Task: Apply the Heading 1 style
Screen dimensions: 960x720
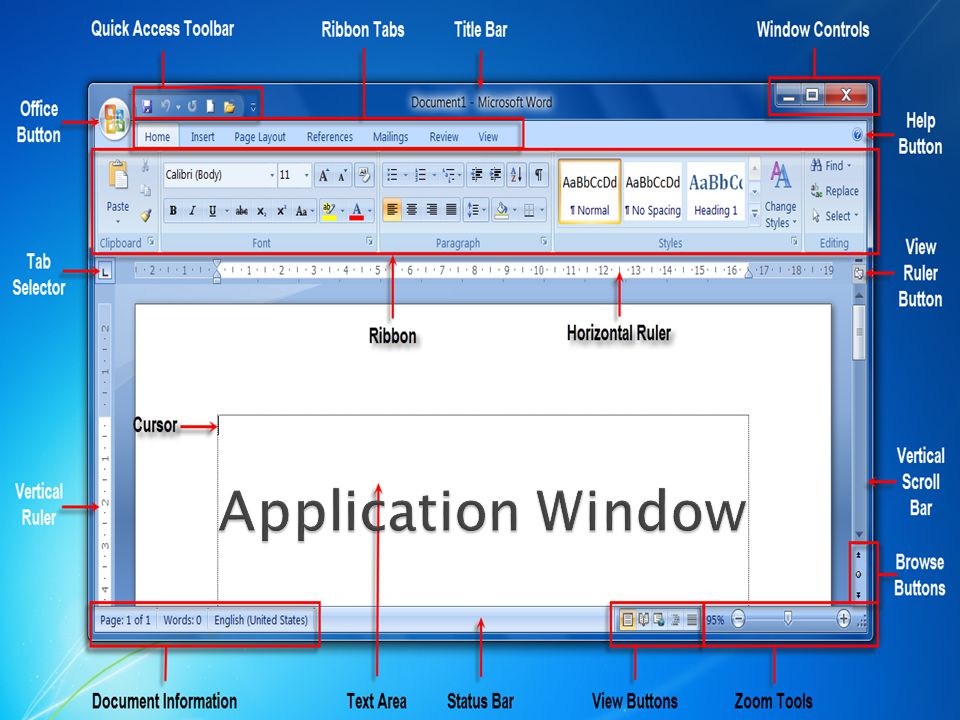Action: (716, 192)
